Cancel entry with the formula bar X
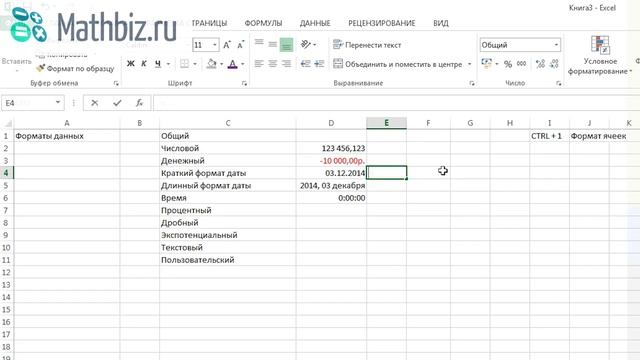 (95, 103)
